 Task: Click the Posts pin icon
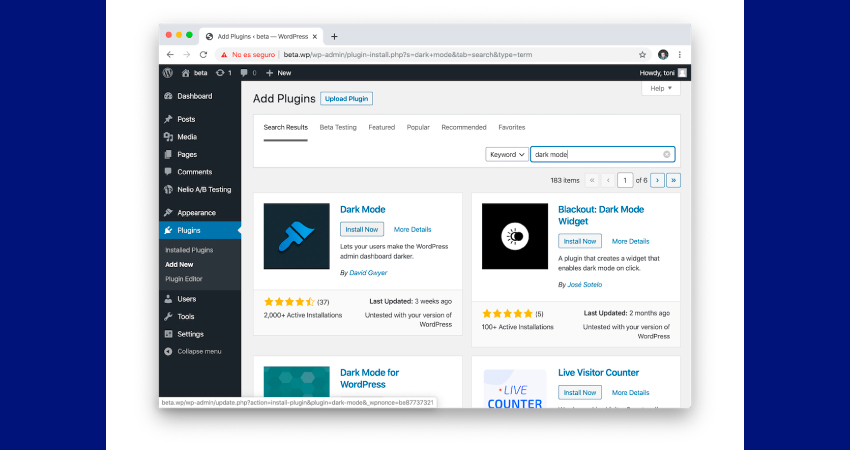tap(169, 119)
